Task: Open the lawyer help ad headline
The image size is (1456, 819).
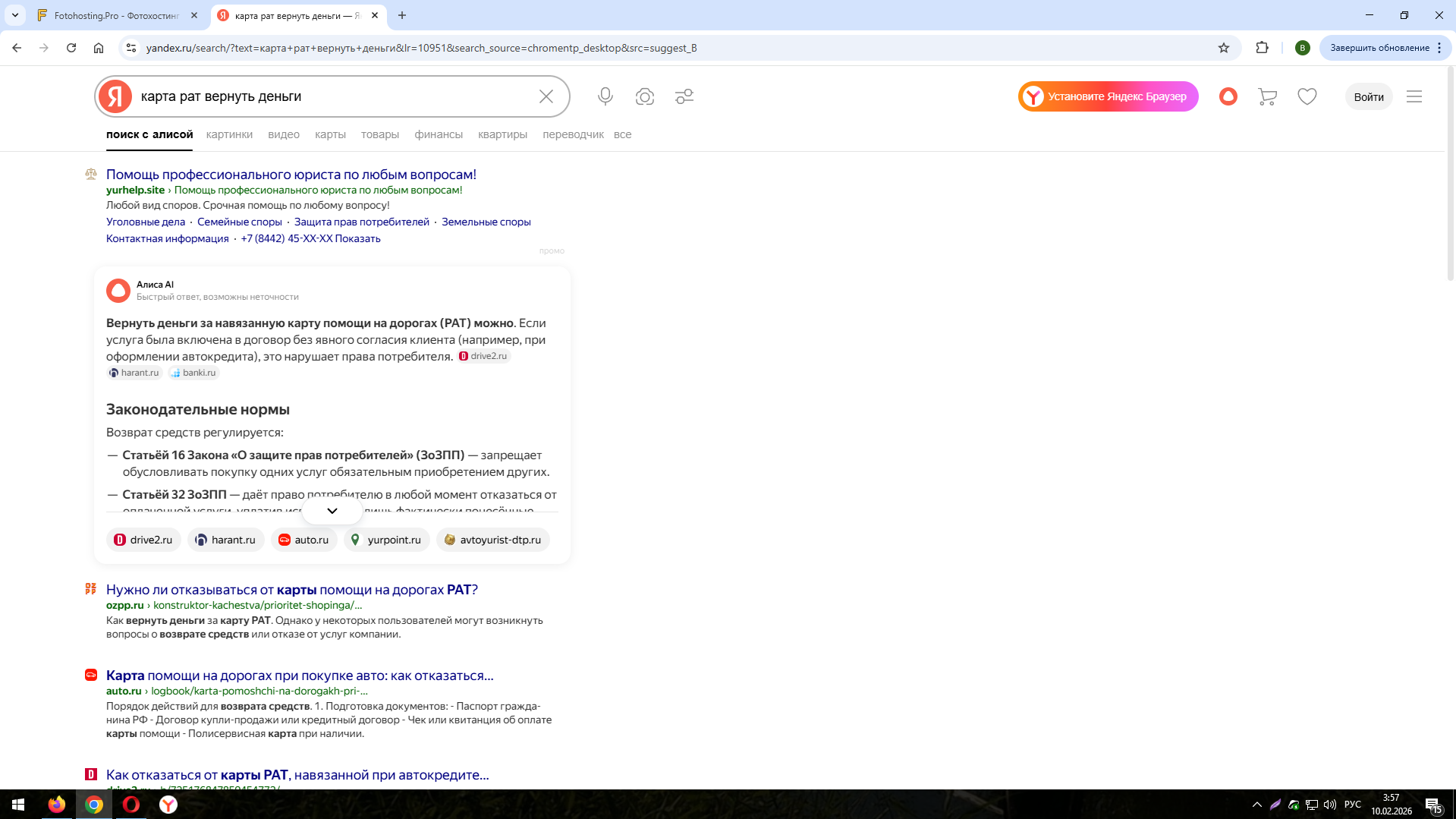Action: (x=291, y=175)
